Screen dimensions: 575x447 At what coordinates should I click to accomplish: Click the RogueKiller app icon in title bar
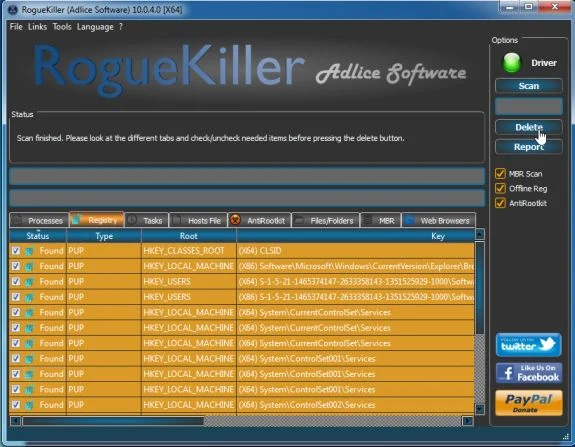13,10
